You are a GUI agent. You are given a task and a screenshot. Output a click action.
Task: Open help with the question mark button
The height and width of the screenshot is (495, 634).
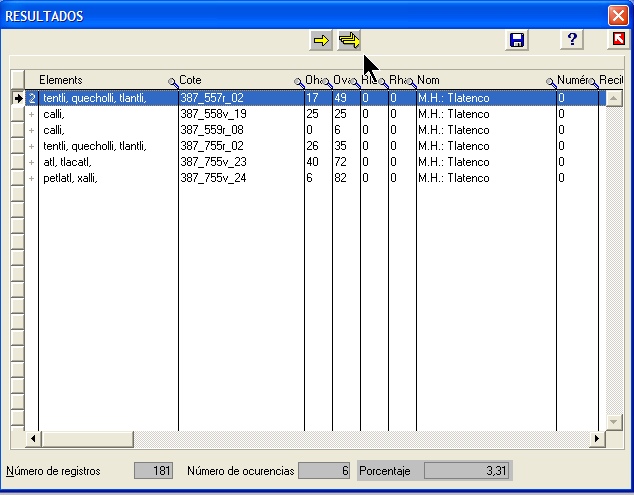tap(572, 40)
